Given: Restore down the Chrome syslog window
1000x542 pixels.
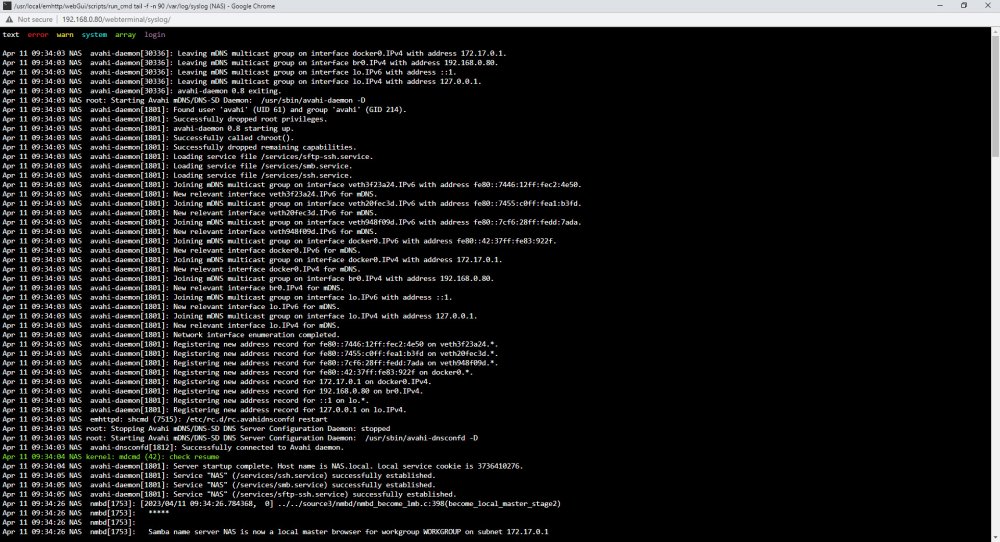Looking at the screenshot, I should click(964, 6).
